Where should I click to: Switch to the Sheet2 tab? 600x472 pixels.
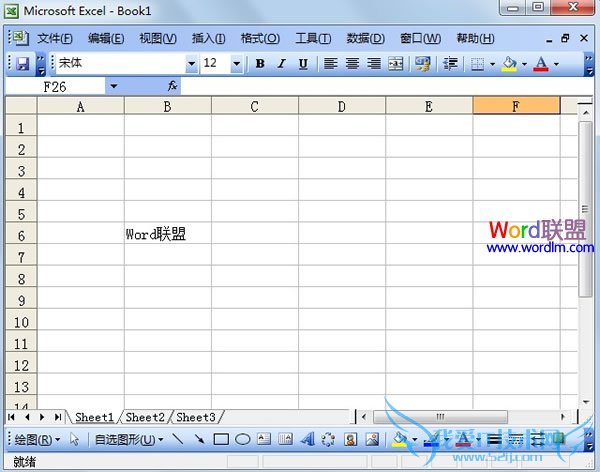point(145,417)
